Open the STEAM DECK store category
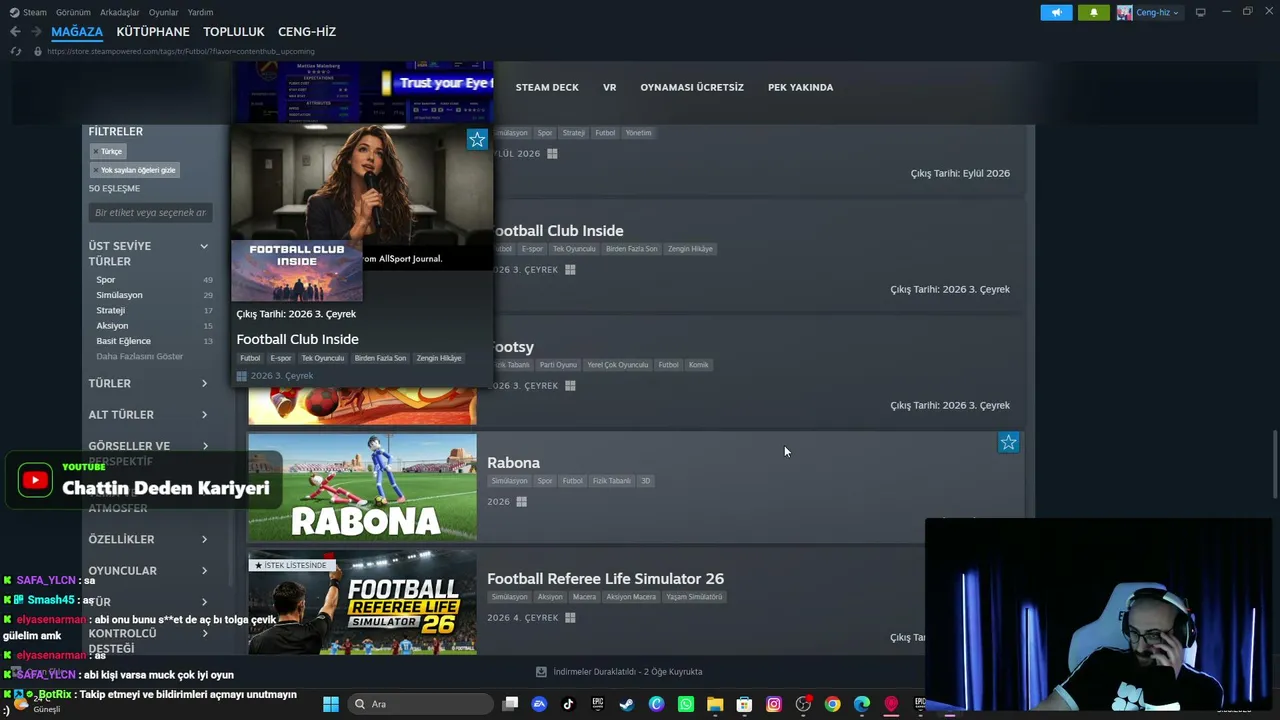The image size is (1280, 720). [547, 87]
